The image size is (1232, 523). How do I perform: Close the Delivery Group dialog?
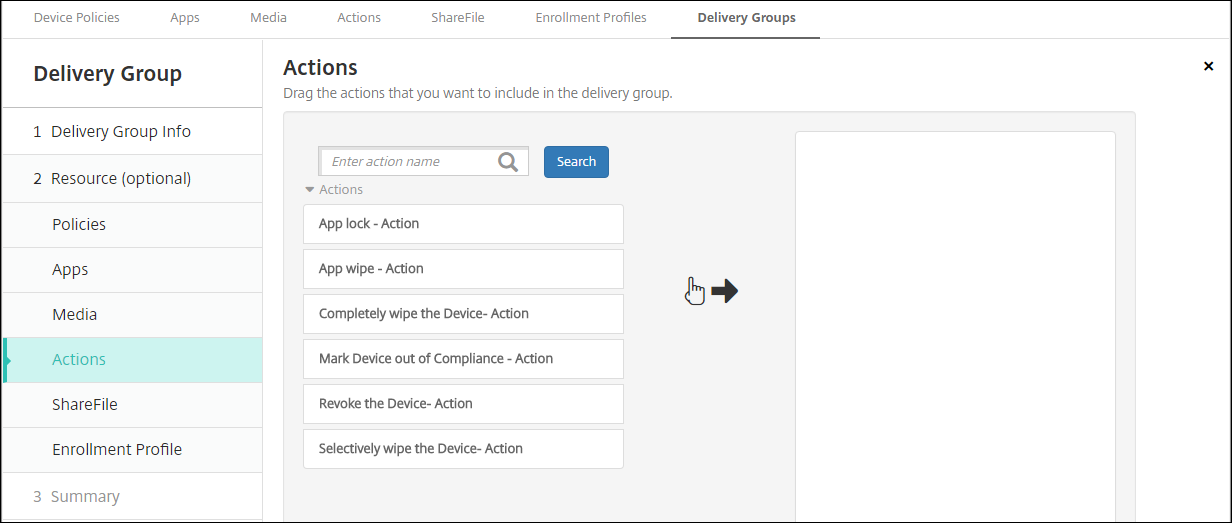(1208, 66)
